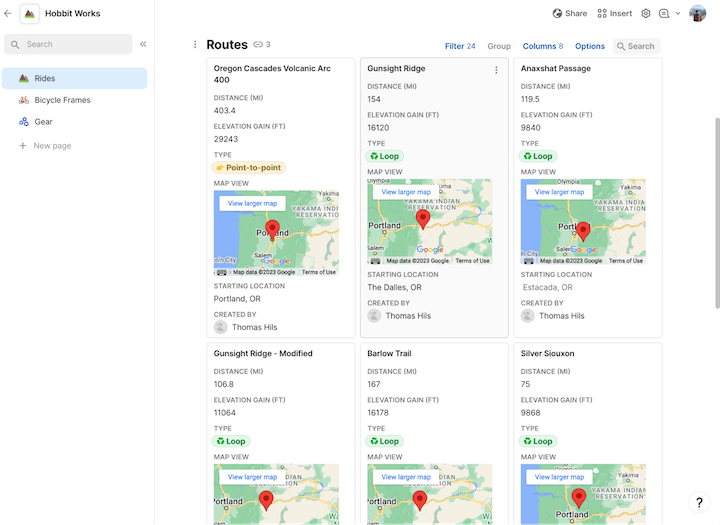
Task: Click distance value 403.4
Action: pyautogui.click(x=225, y=111)
